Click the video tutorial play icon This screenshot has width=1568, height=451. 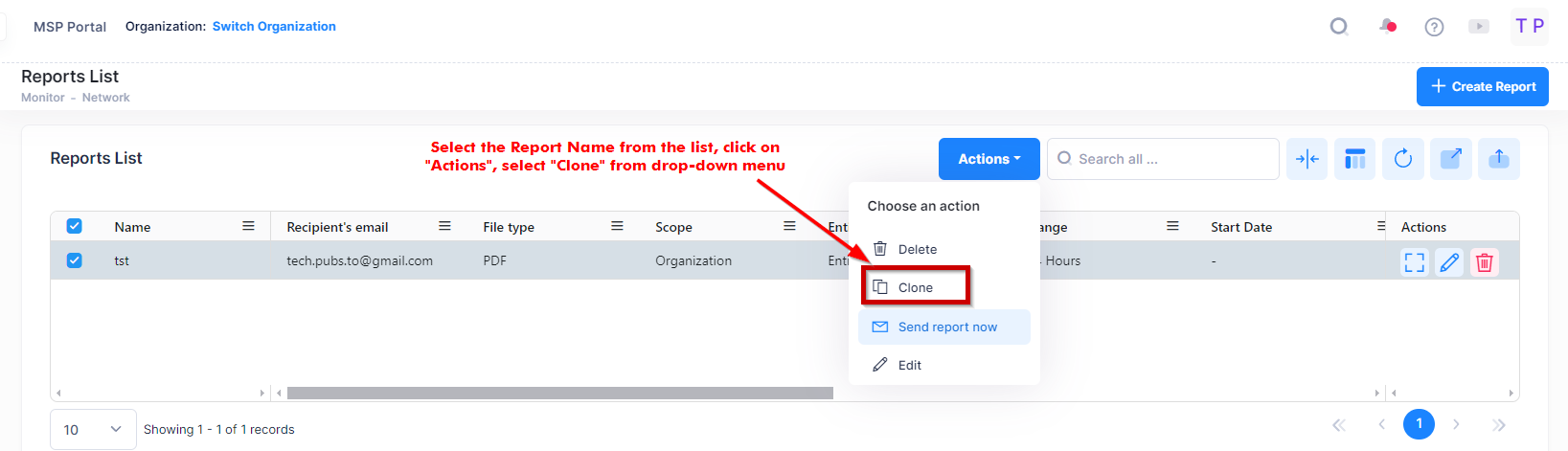1479,27
